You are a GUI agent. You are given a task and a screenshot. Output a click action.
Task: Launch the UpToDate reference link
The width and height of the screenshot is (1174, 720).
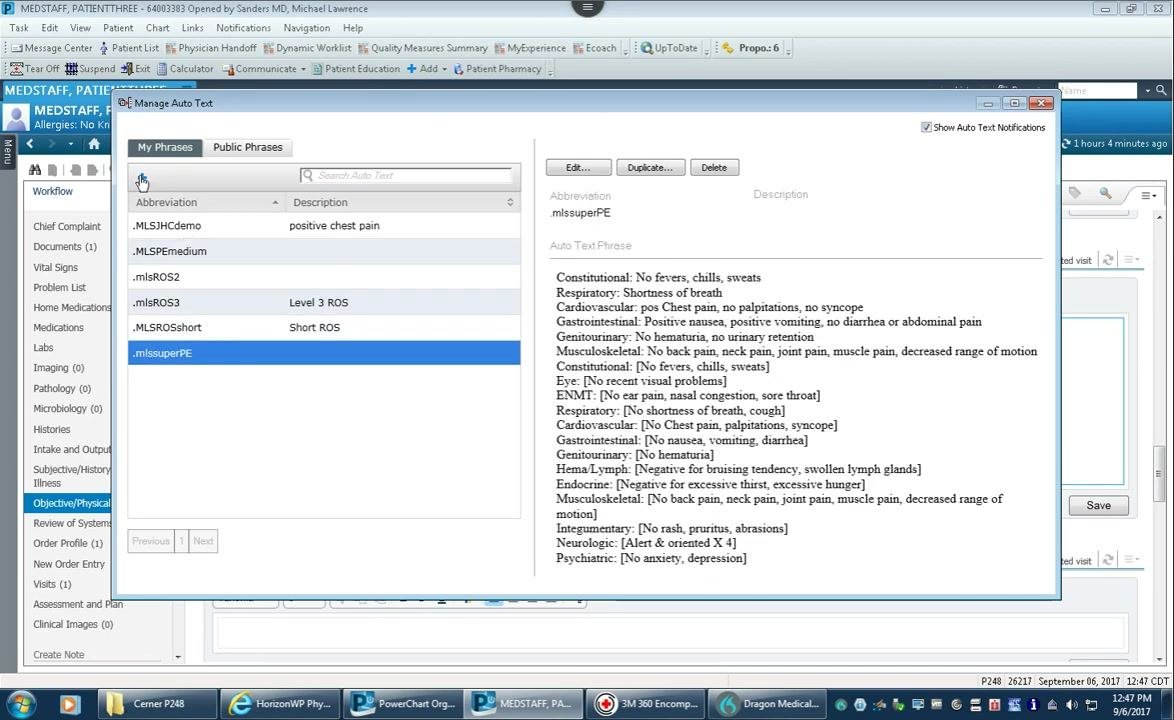(x=669, y=48)
